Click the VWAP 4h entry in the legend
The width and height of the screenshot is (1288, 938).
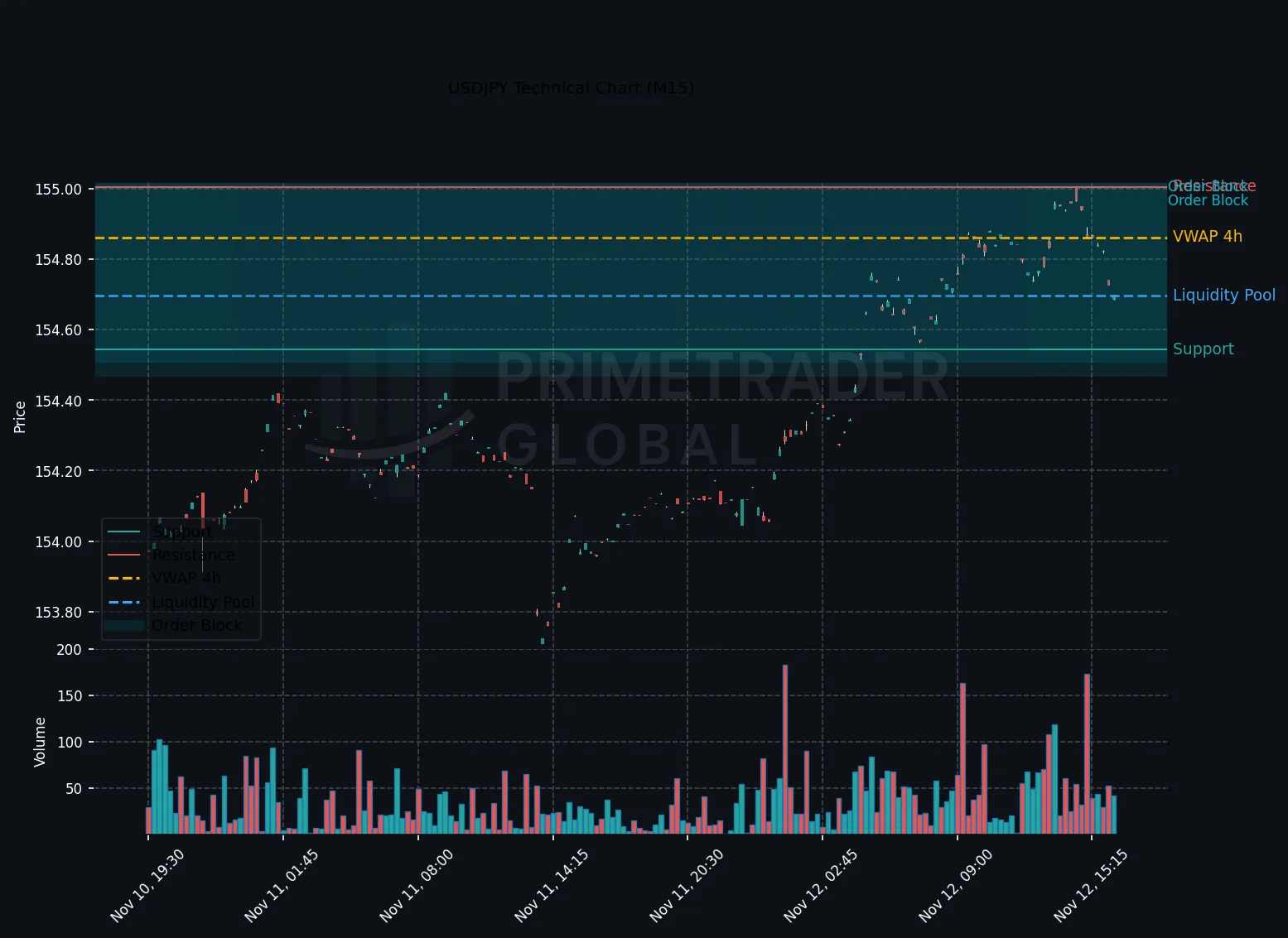(x=186, y=578)
